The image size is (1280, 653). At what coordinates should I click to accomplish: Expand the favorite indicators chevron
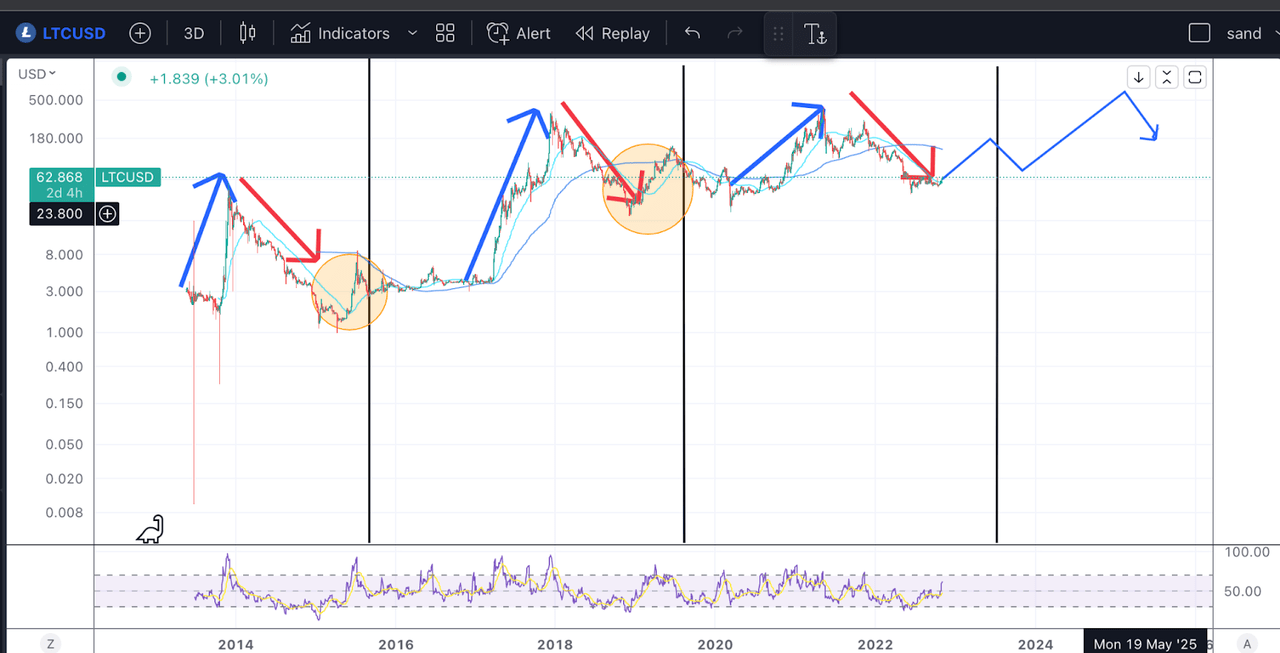click(x=412, y=33)
